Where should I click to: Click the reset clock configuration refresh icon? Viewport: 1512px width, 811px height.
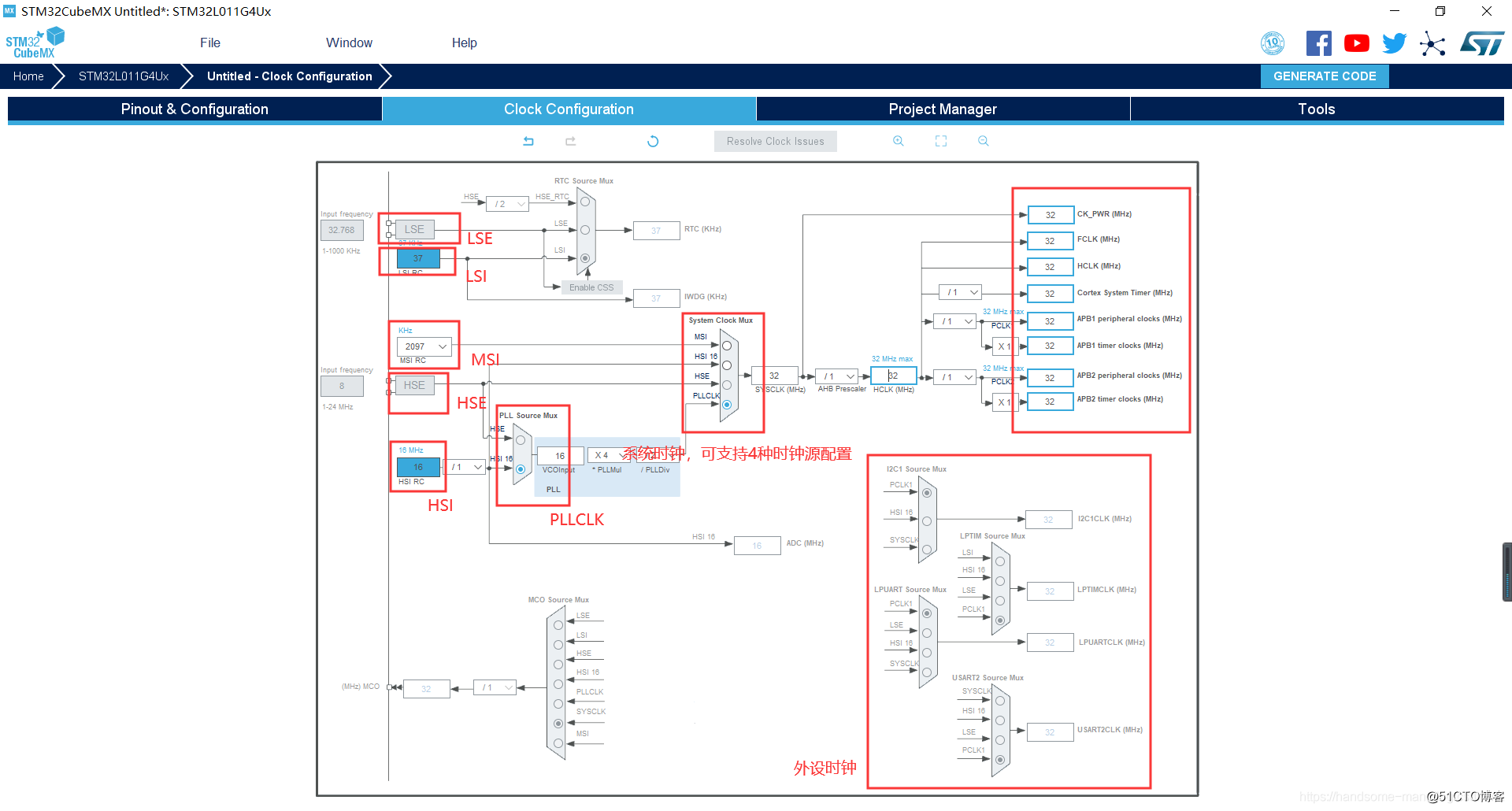(653, 141)
